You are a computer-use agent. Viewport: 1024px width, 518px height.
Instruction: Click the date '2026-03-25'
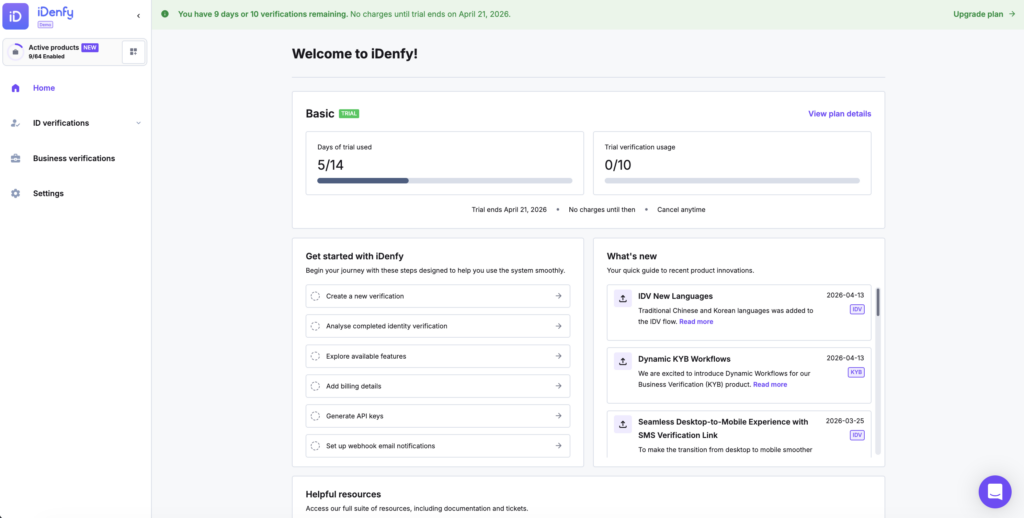[845, 421]
